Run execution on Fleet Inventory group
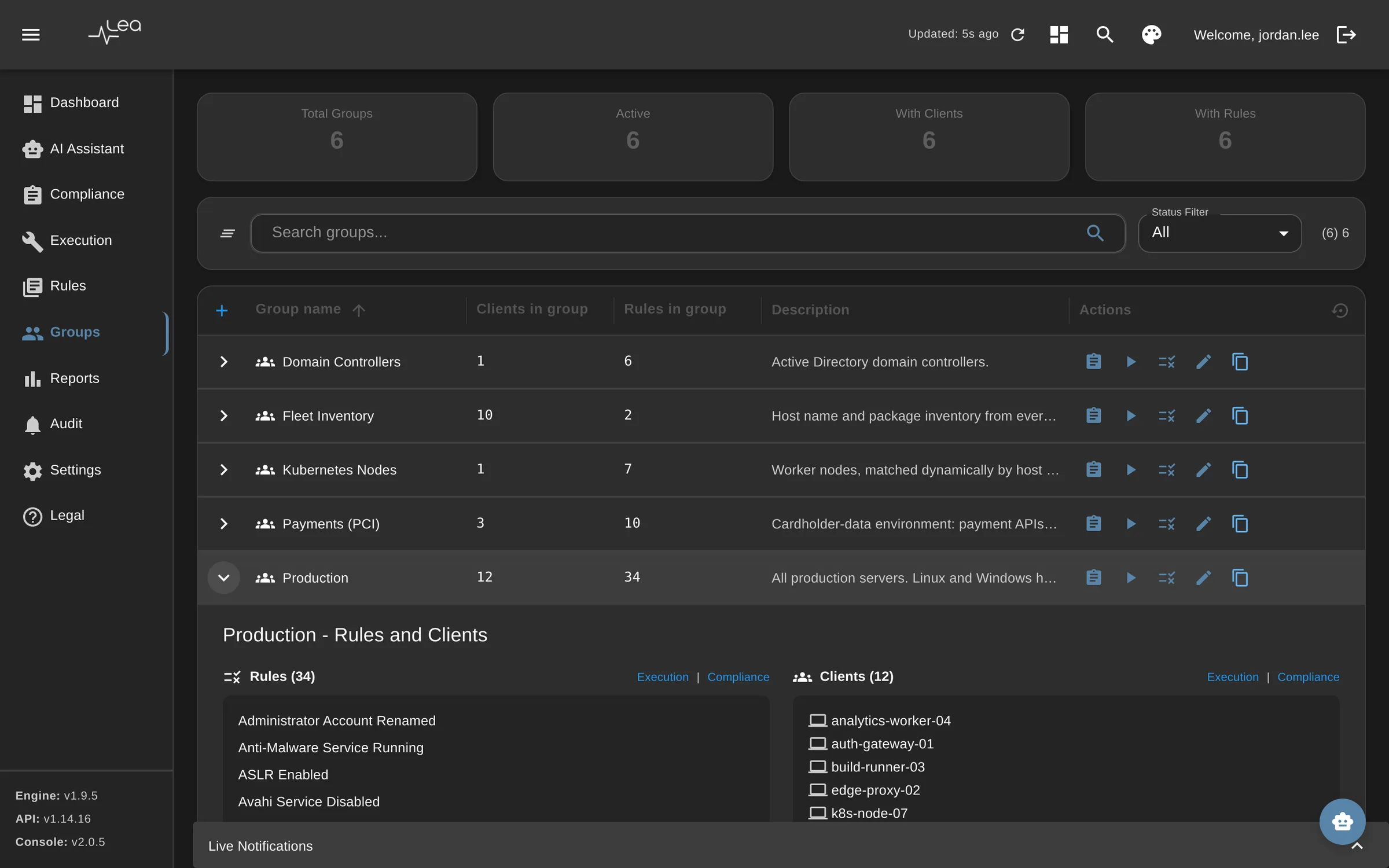 [1130, 415]
